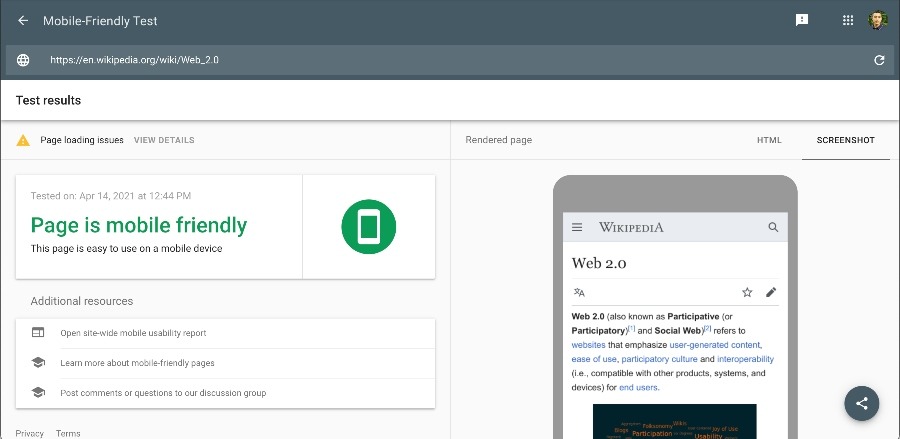Click the Test results heading
This screenshot has height=439, width=900.
pos(48,100)
